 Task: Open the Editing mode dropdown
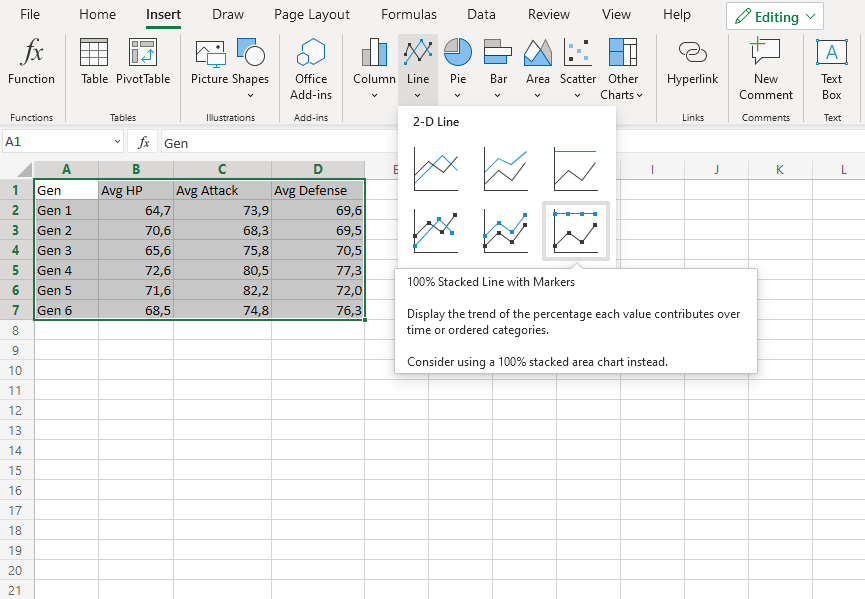click(775, 16)
